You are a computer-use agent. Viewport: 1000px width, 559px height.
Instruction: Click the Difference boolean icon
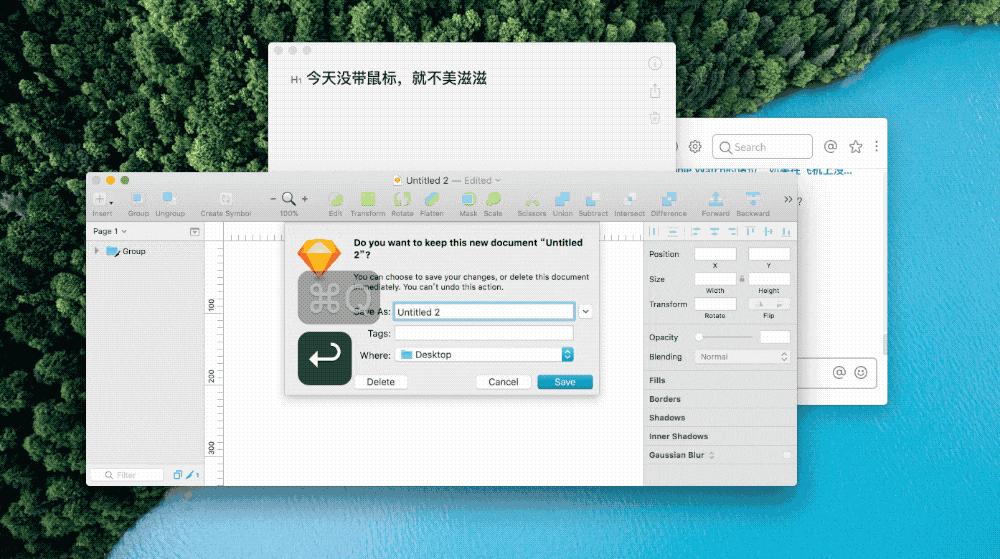[x=669, y=199]
